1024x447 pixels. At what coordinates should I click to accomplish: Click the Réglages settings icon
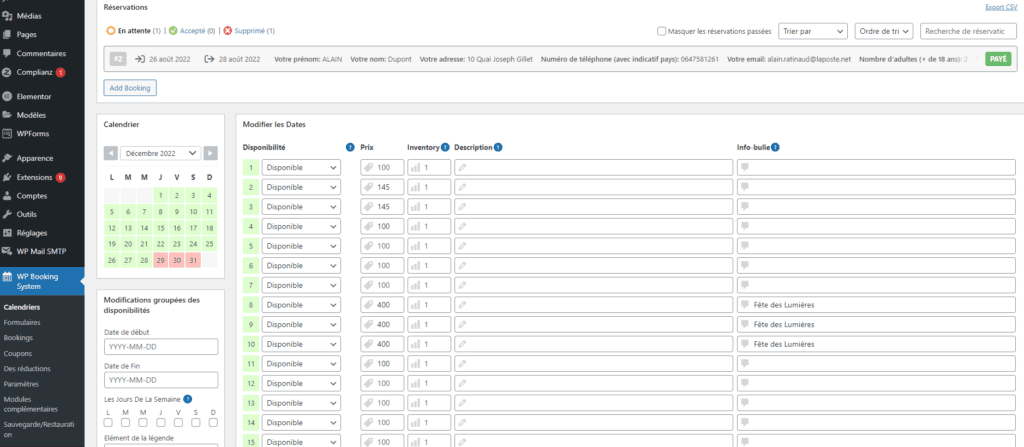tap(7, 232)
